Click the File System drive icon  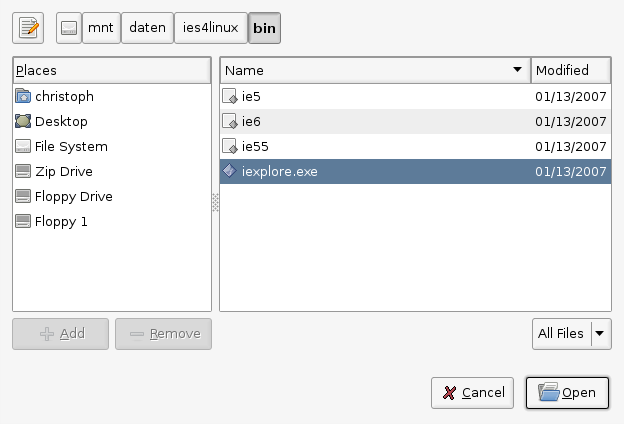pyautogui.click(x=23, y=146)
